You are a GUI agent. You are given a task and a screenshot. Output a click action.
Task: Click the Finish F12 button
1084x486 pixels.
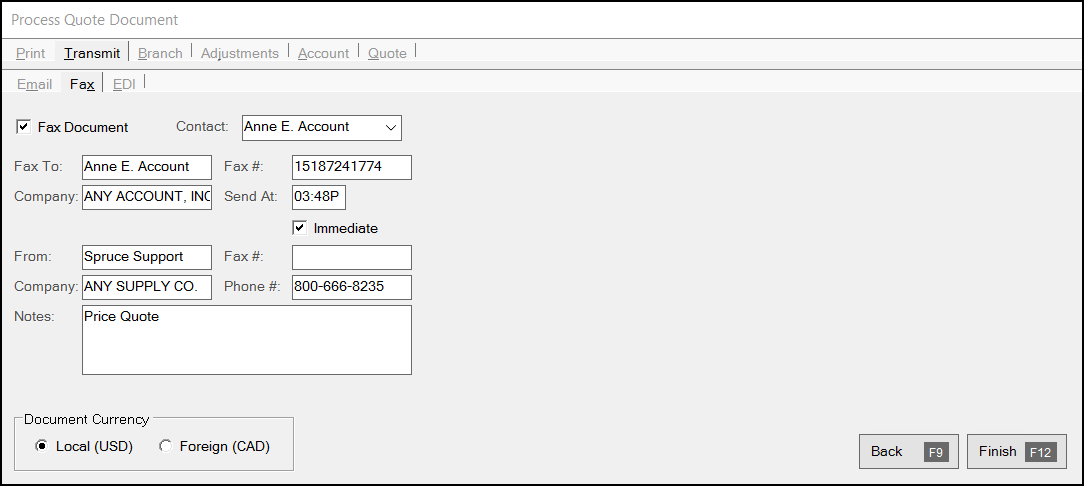click(x=1017, y=451)
